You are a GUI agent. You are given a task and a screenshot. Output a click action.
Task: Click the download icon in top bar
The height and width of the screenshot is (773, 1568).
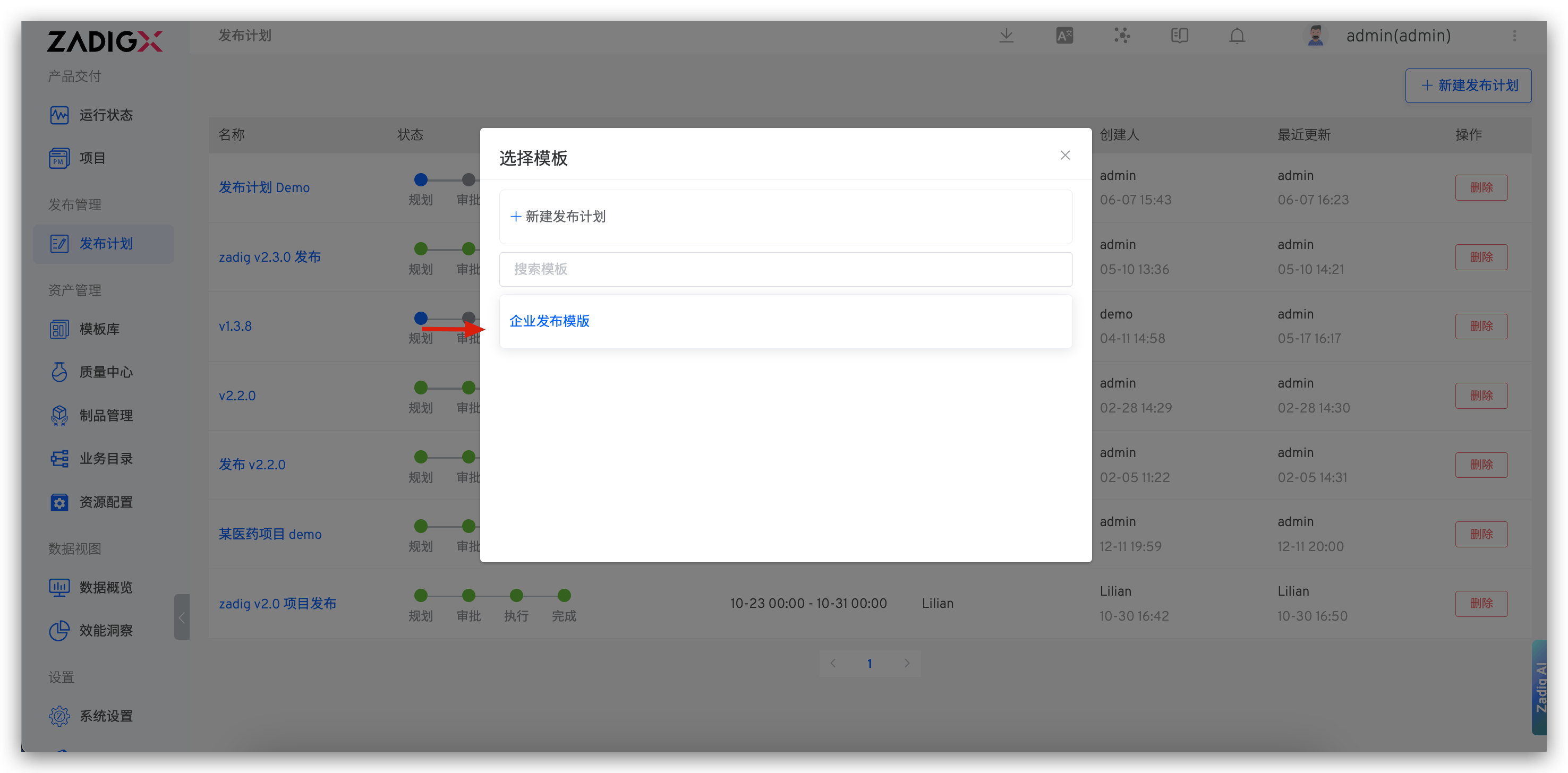point(1007,36)
